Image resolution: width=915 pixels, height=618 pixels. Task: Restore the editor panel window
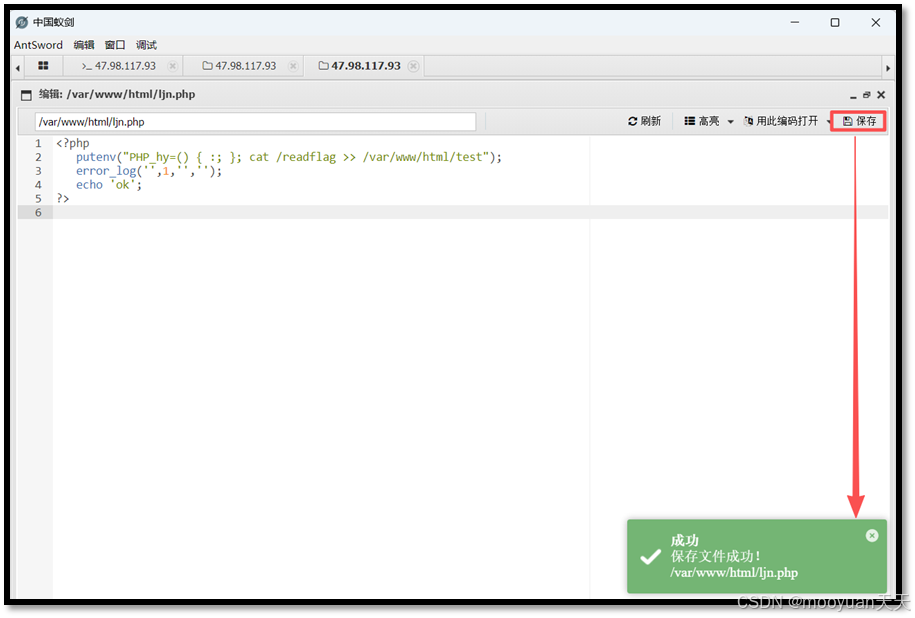[867, 95]
